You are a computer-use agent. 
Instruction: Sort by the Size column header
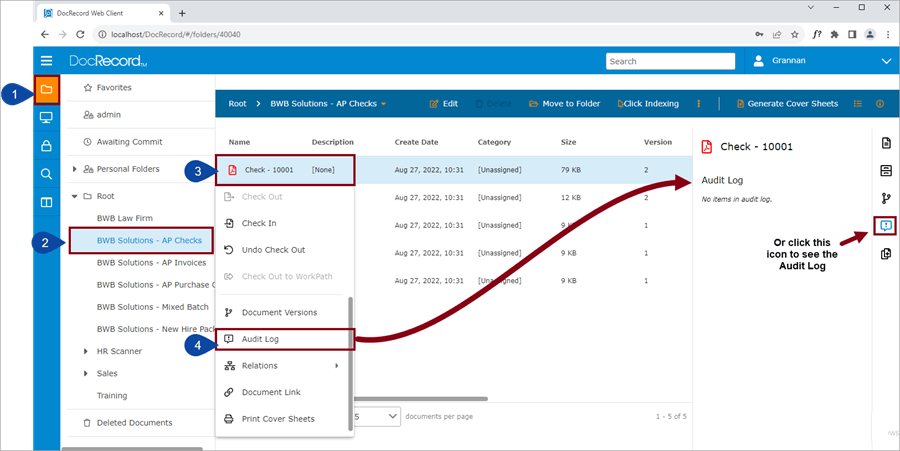pyautogui.click(x=568, y=142)
